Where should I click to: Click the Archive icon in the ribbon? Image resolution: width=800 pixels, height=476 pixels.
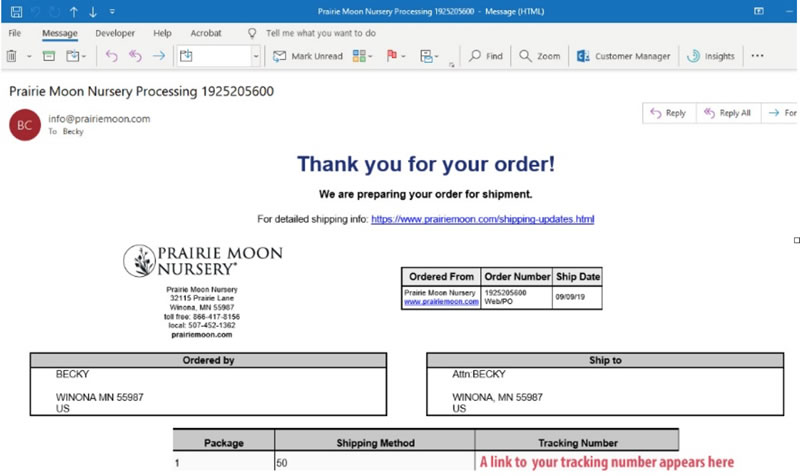(x=48, y=56)
